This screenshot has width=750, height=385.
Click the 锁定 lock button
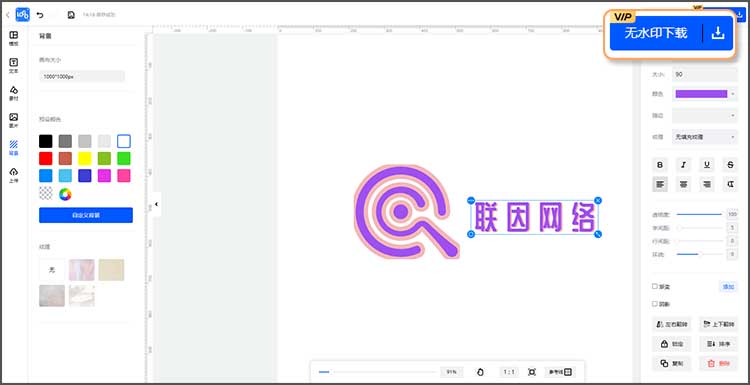click(x=672, y=344)
